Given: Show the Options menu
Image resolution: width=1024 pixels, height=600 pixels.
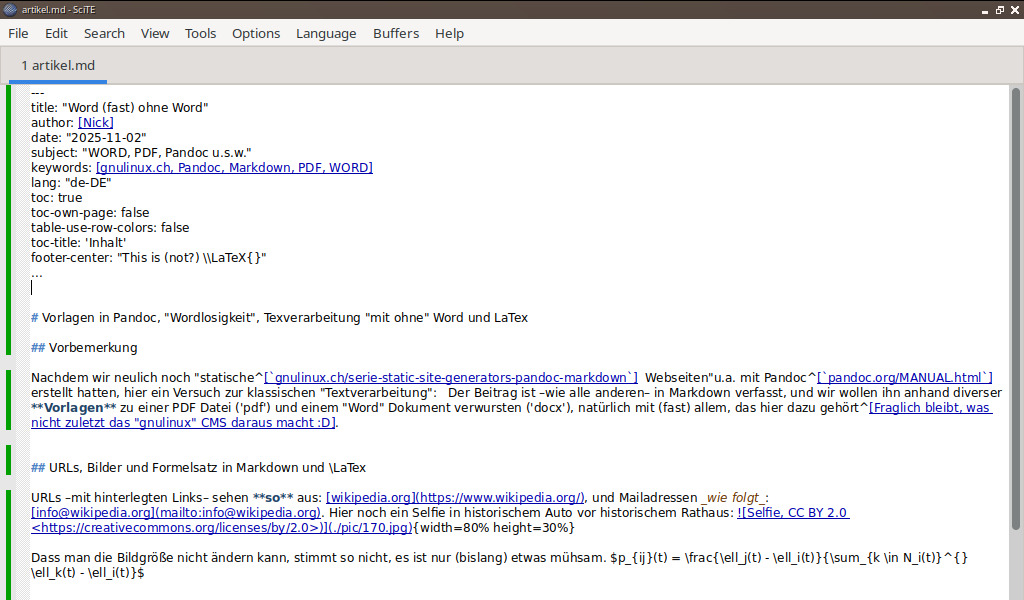Looking at the screenshot, I should (256, 33).
